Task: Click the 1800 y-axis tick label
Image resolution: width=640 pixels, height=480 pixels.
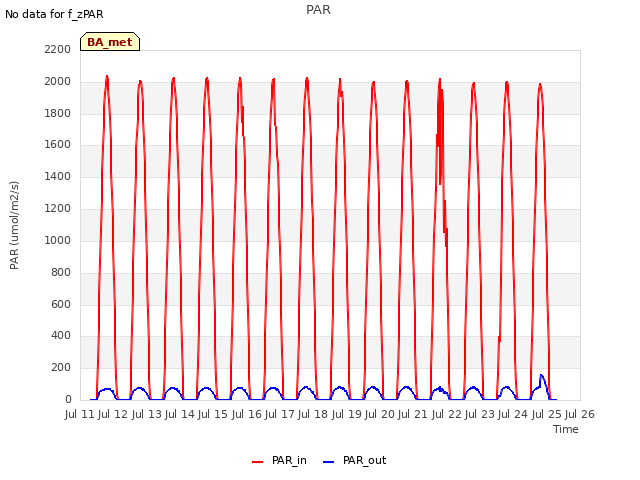Action: [x=58, y=113]
